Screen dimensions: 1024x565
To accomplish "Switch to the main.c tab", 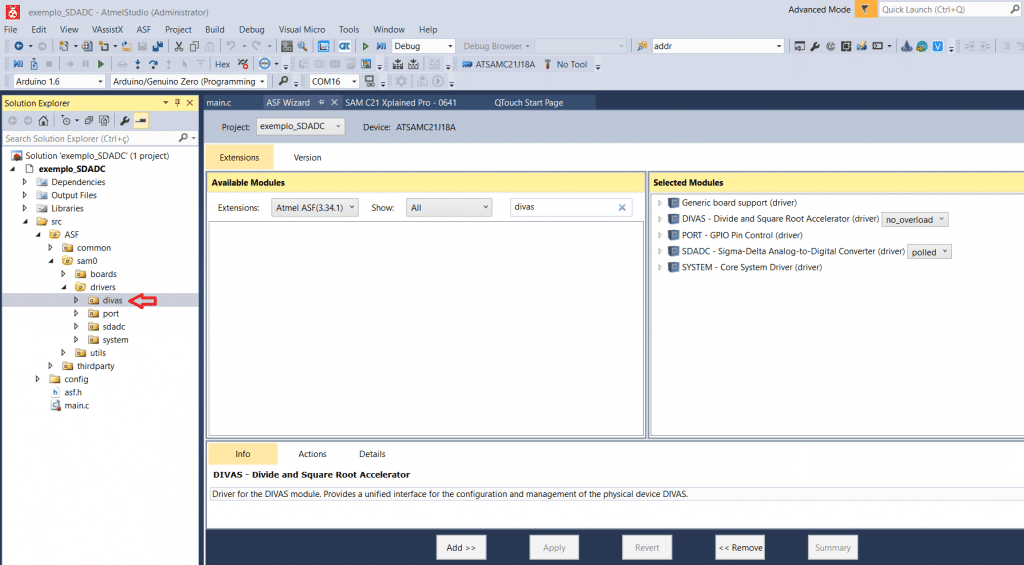I will pyautogui.click(x=219, y=103).
